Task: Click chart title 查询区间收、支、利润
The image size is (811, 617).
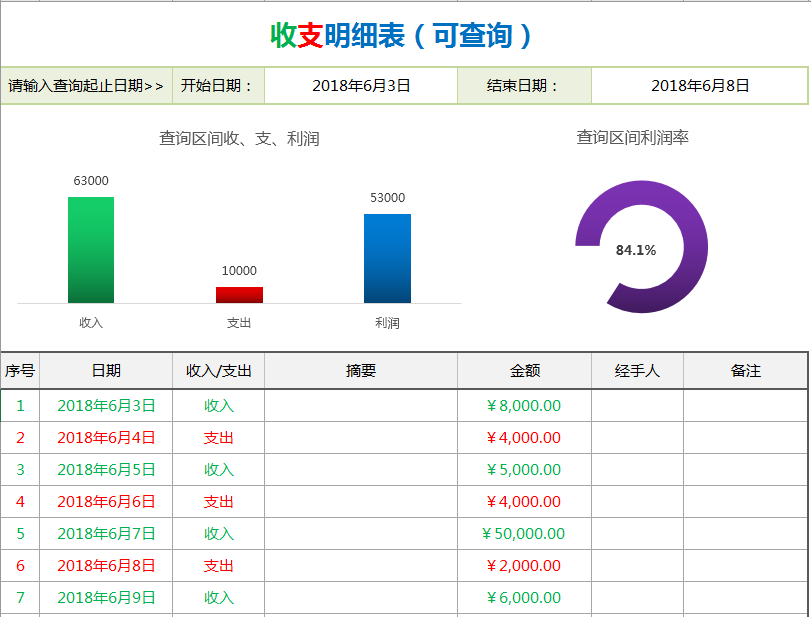Action: pyautogui.click(x=239, y=139)
